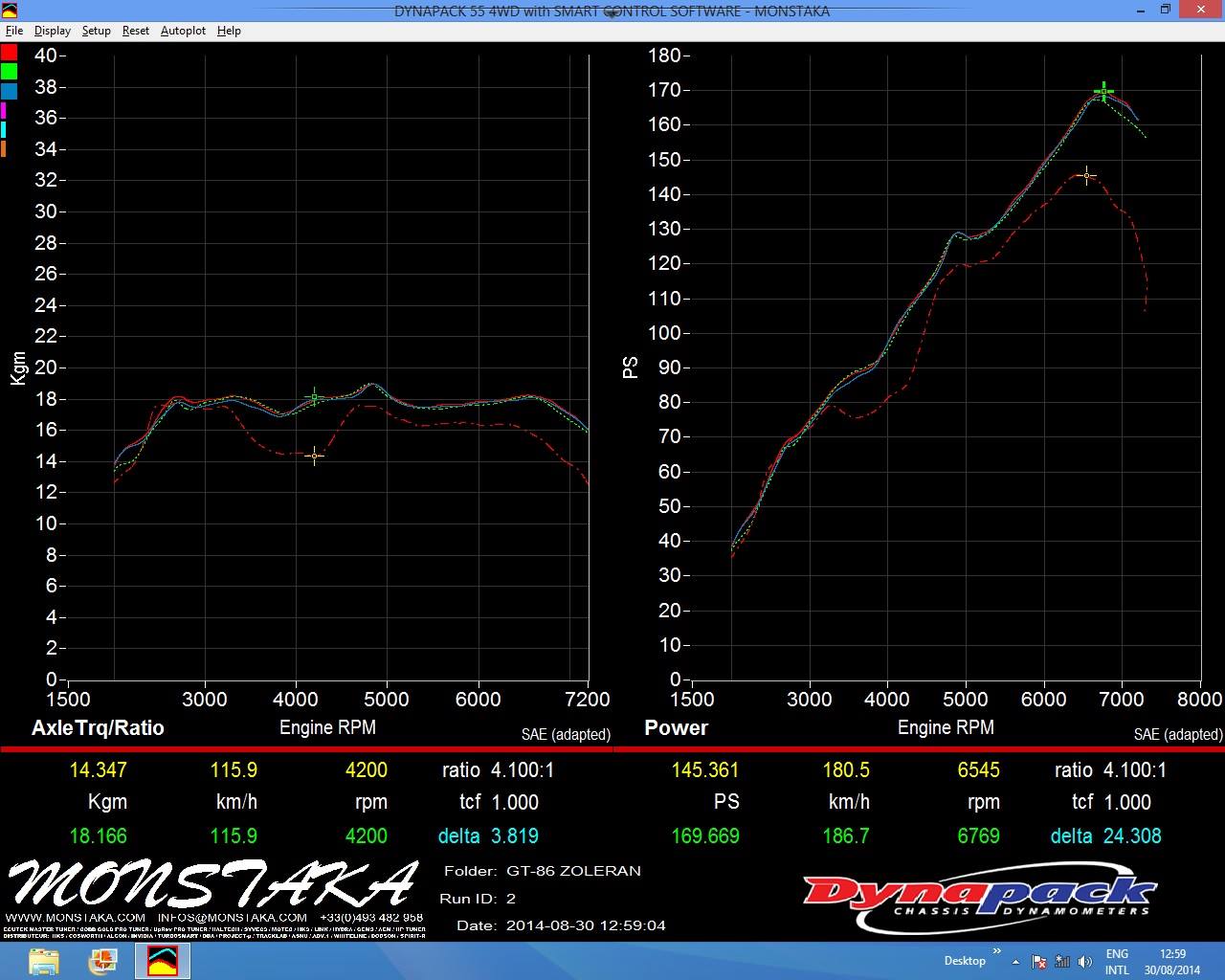This screenshot has height=980, width=1225.
Task: Click the green 186.7 km/h value
Action: [x=846, y=835]
